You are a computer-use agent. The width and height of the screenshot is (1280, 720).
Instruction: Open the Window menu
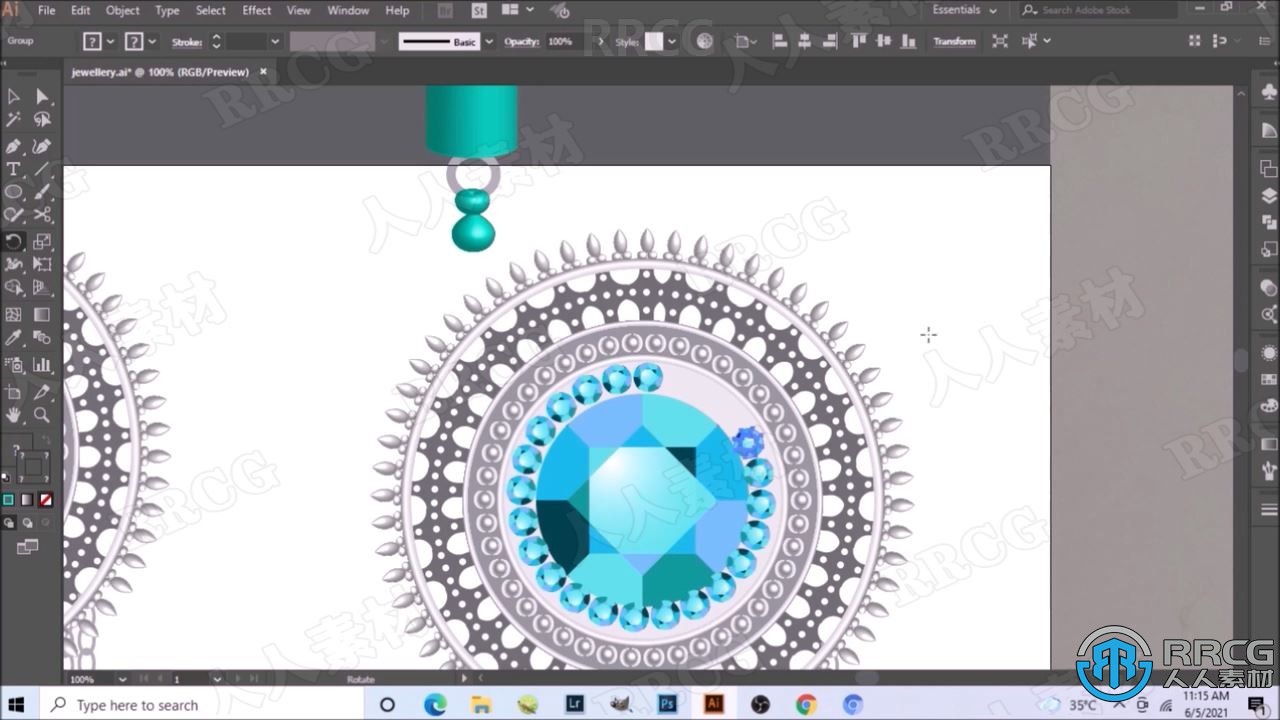pos(348,10)
